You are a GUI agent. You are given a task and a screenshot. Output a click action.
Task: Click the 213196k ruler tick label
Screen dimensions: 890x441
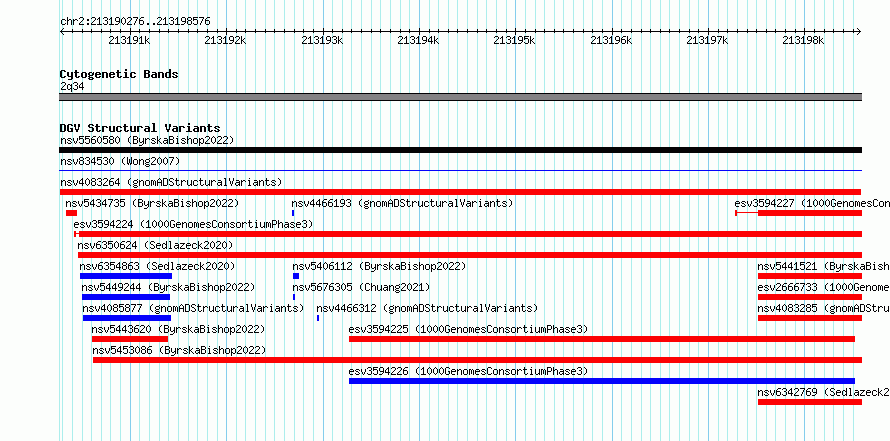pos(611,40)
